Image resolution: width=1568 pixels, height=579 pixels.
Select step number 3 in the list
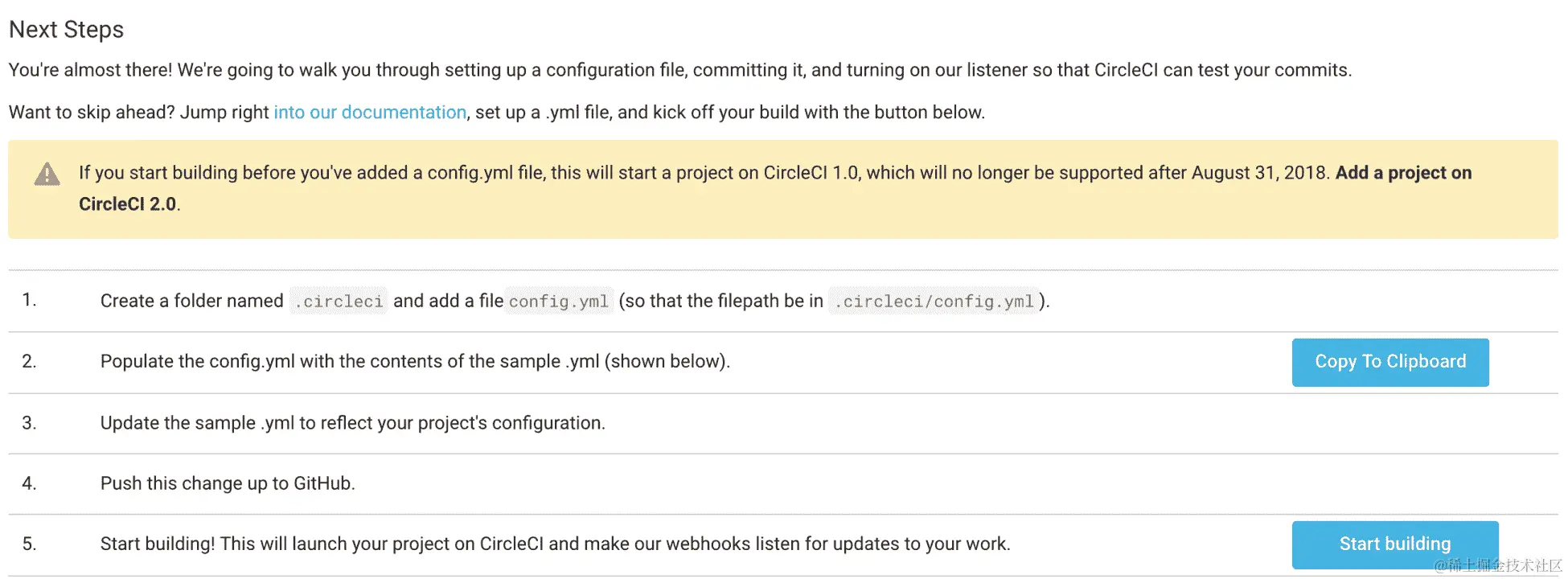click(x=29, y=423)
